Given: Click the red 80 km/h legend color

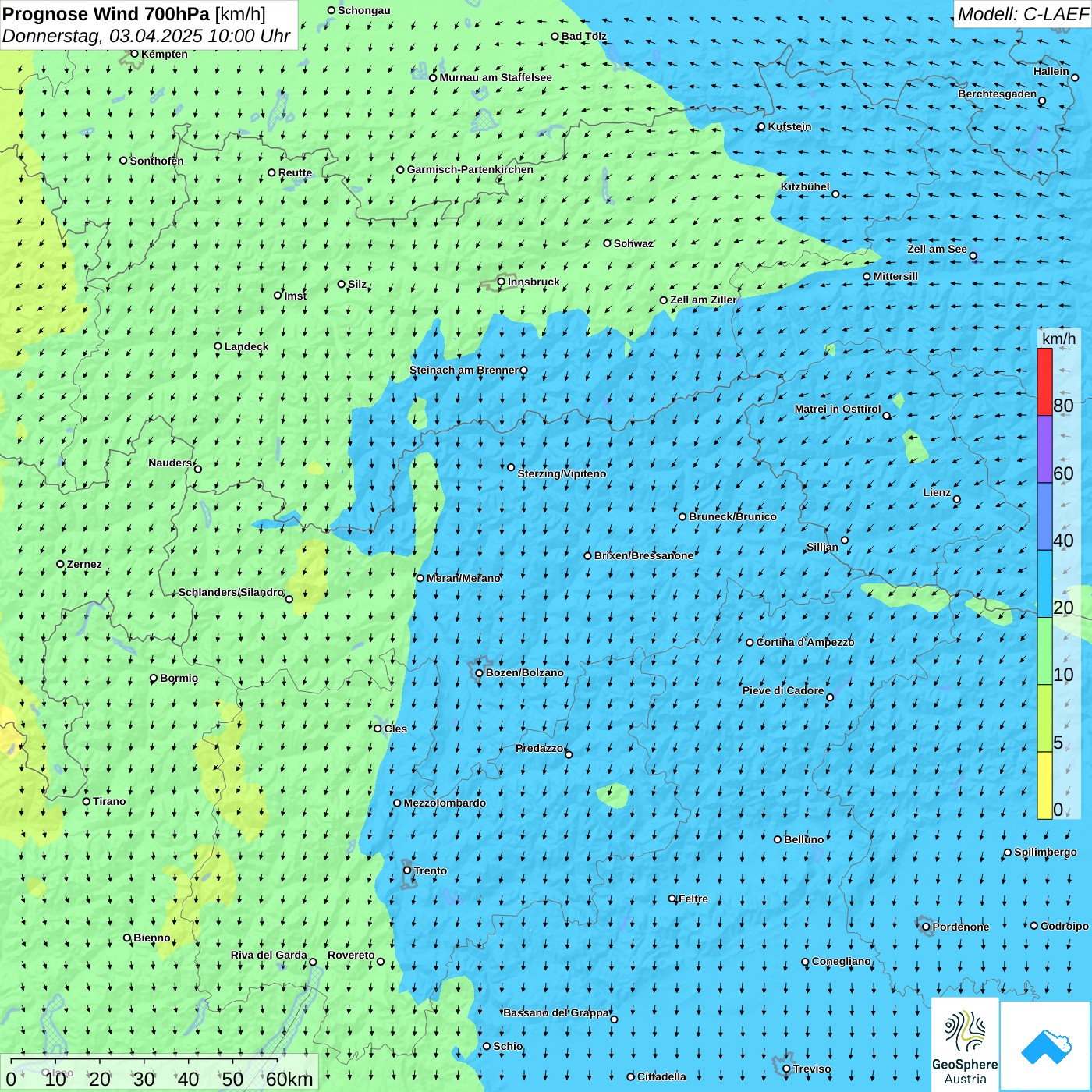Looking at the screenshot, I should click(1044, 381).
